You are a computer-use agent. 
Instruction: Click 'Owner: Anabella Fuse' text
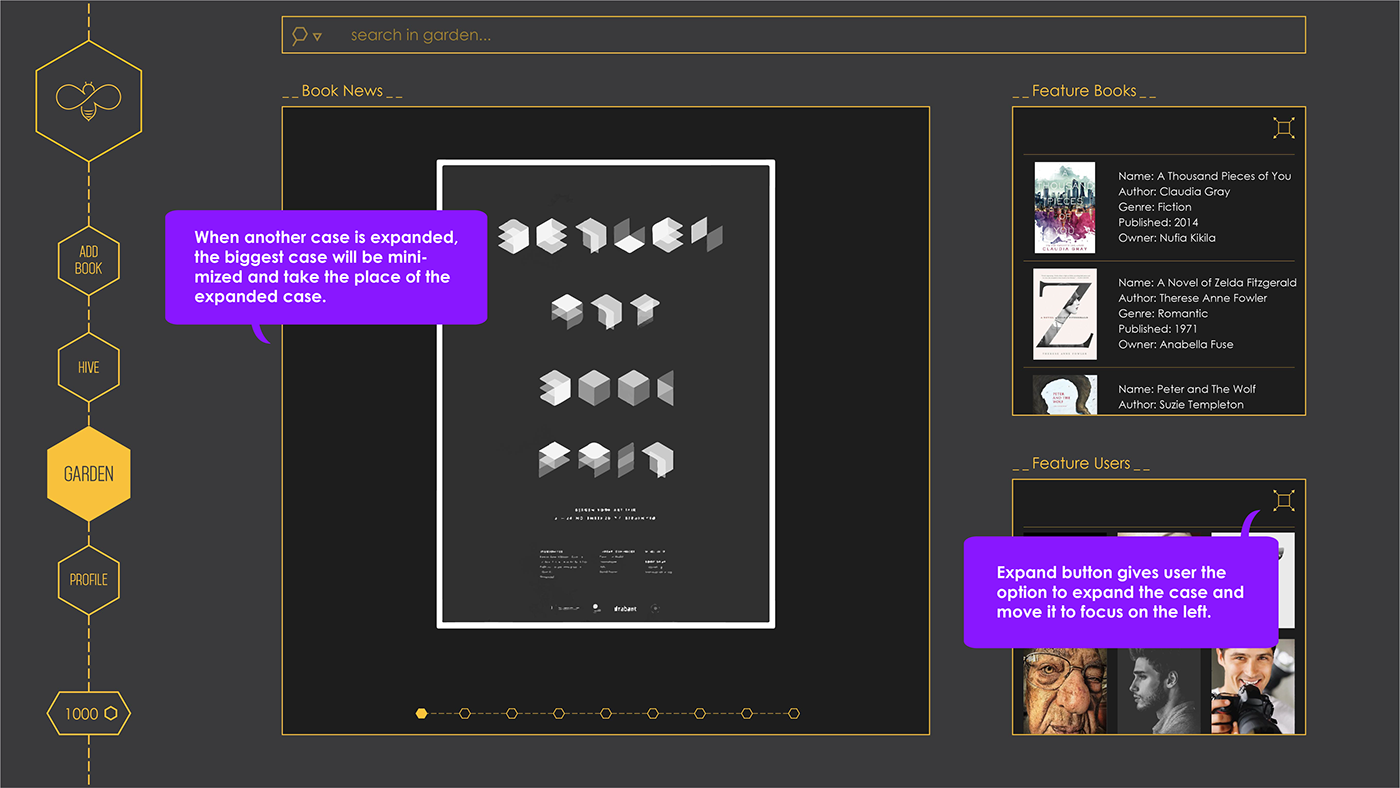(x=1176, y=344)
